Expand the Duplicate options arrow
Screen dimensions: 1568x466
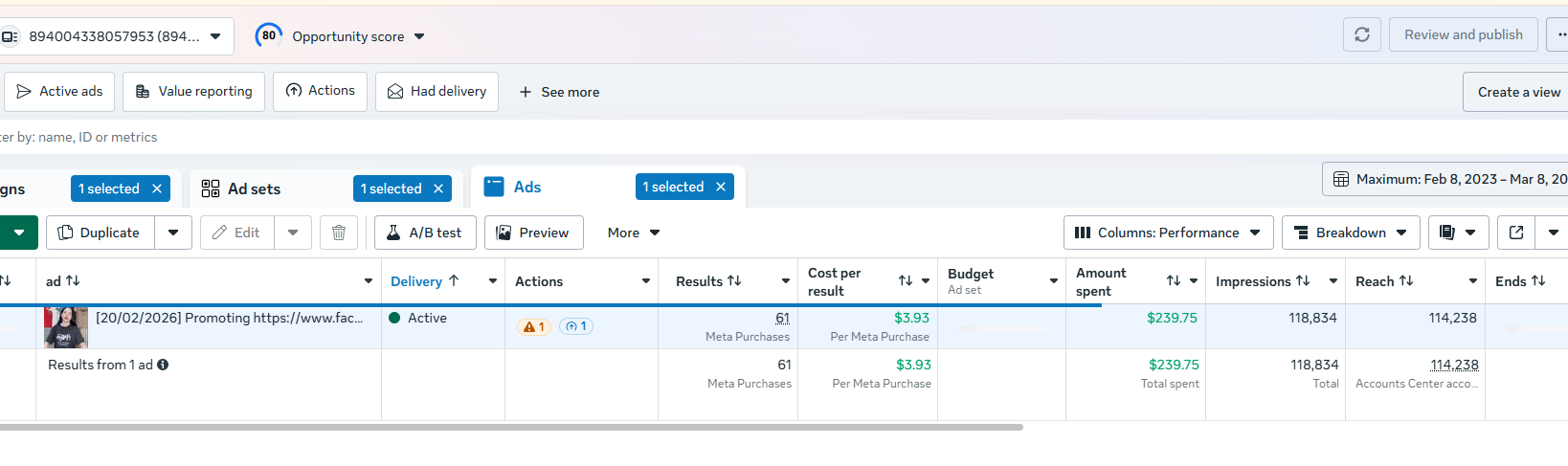173,233
